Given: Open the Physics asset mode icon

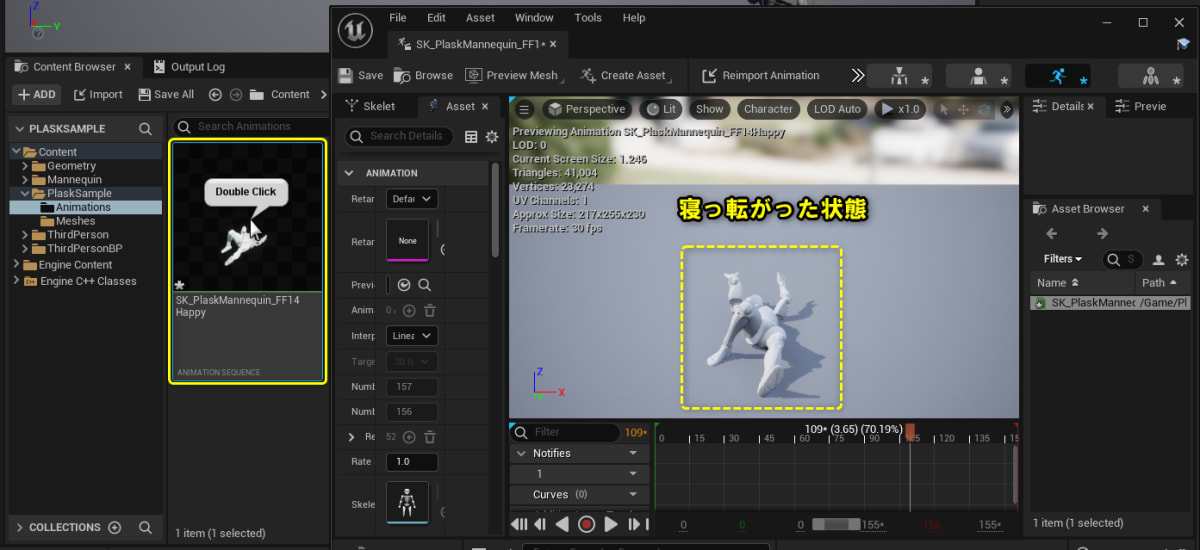Looking at the screenshot, I should [x=1150, y=76].
